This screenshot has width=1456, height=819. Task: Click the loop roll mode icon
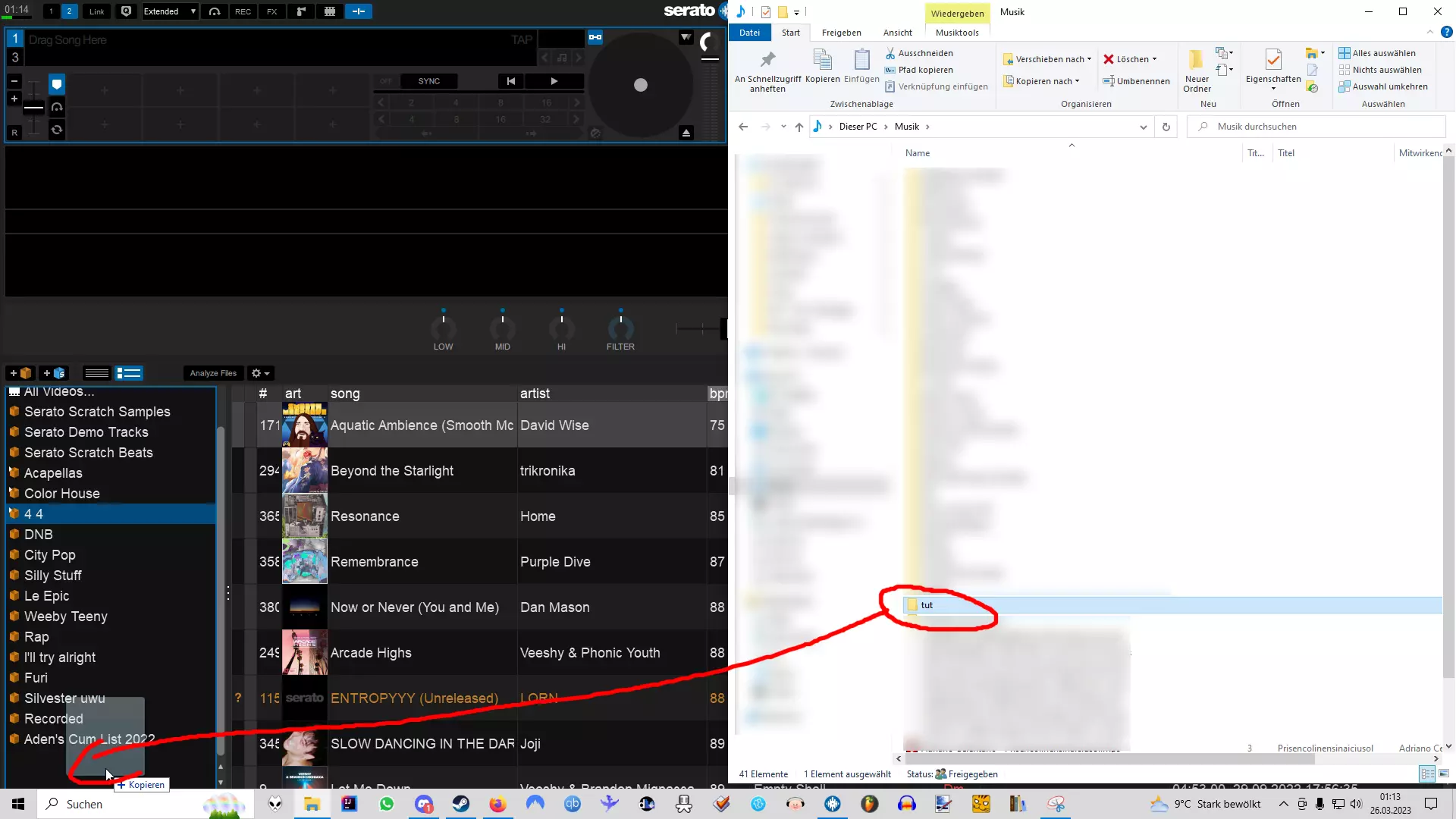coord(57,130)
